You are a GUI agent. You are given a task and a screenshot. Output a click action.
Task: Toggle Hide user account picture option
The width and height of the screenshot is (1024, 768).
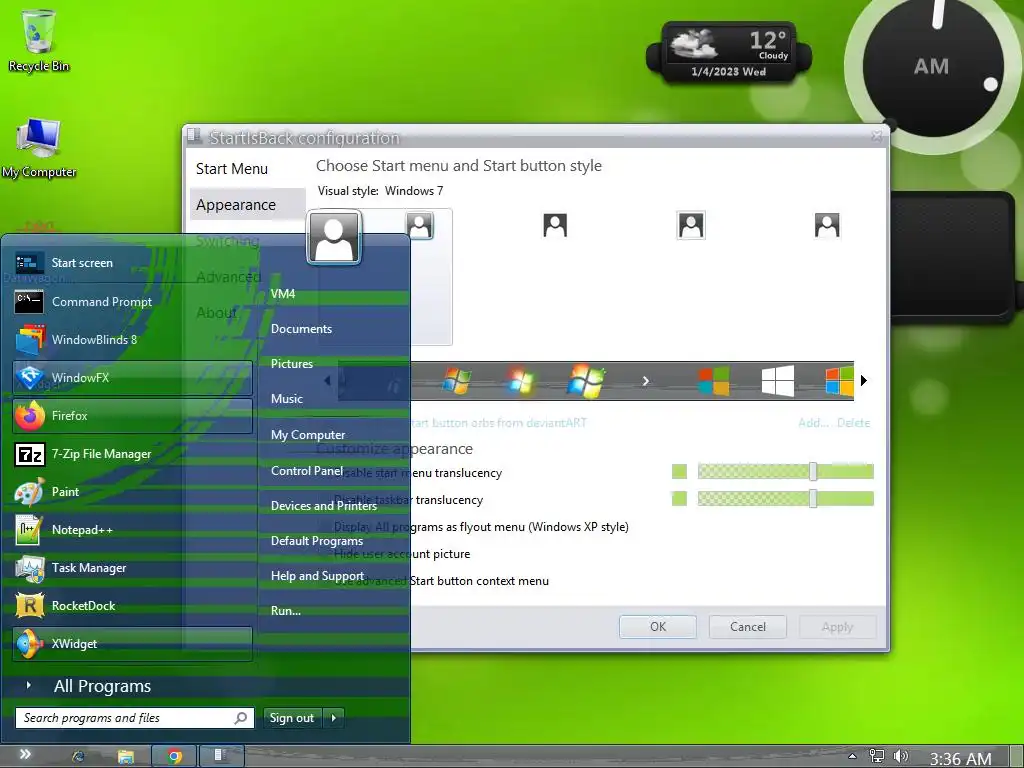click(x=402, y=554)
